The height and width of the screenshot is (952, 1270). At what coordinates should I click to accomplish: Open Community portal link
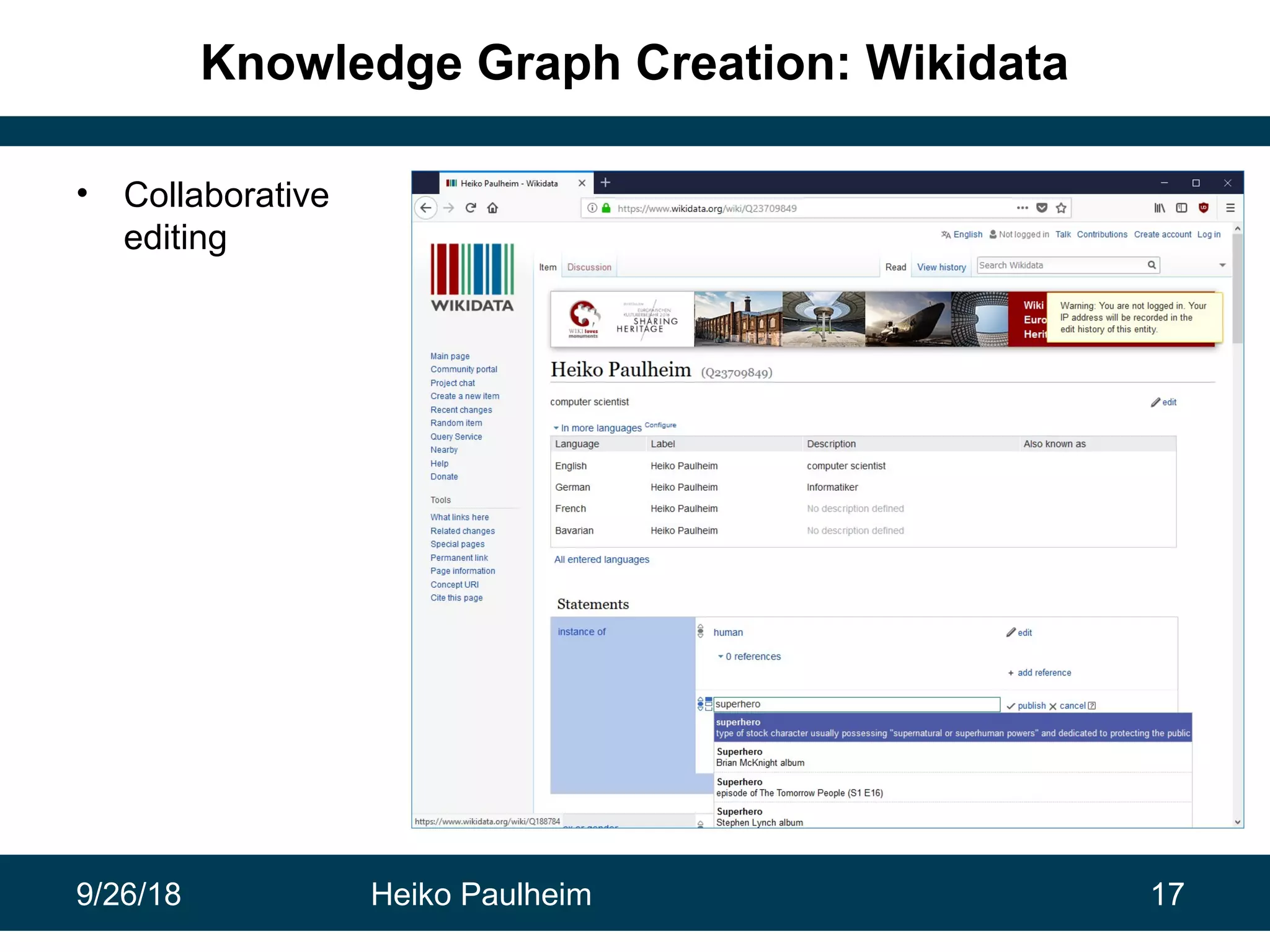[464, 369]
